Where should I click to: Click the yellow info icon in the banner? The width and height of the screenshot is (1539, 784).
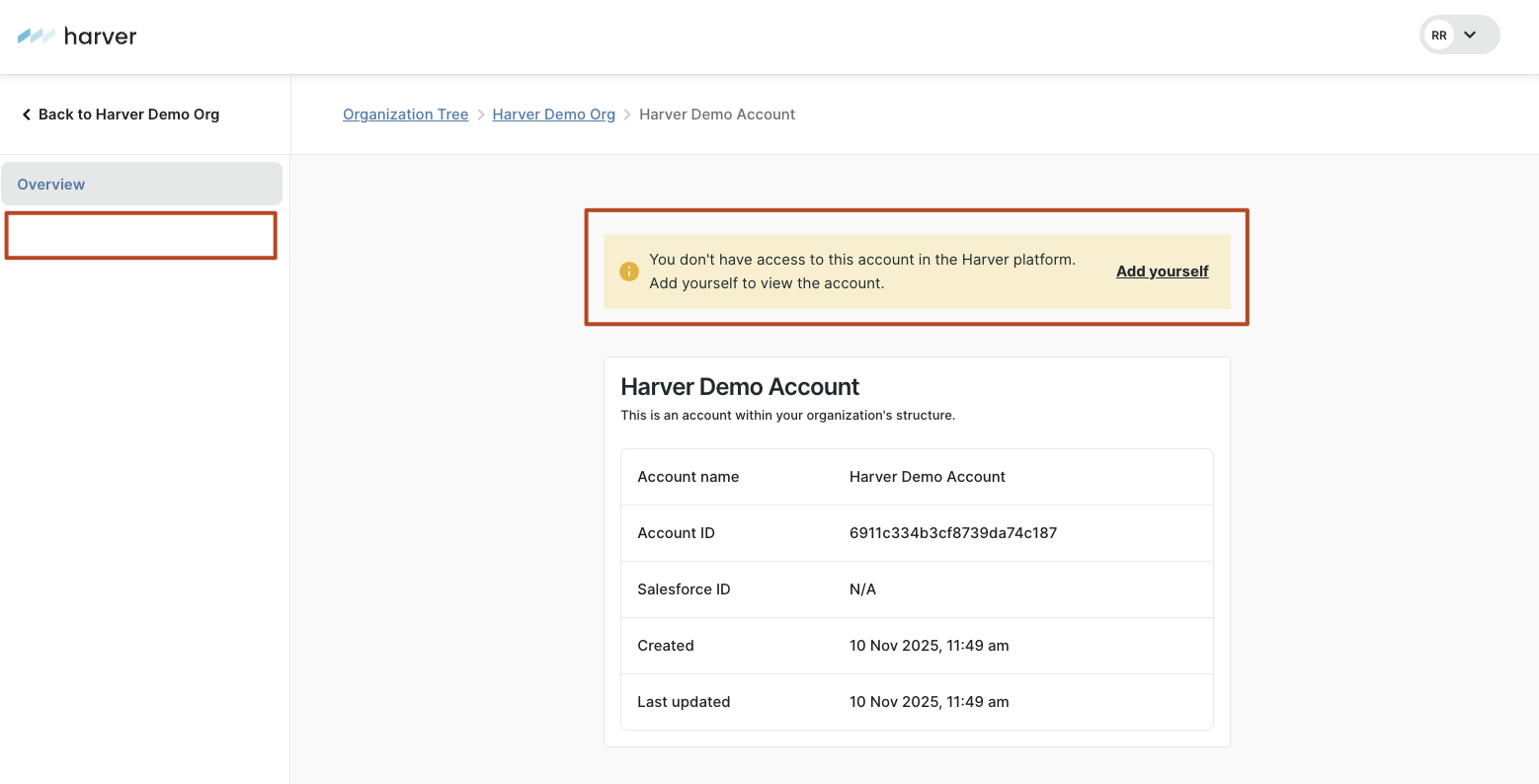[x=628, y=272]
